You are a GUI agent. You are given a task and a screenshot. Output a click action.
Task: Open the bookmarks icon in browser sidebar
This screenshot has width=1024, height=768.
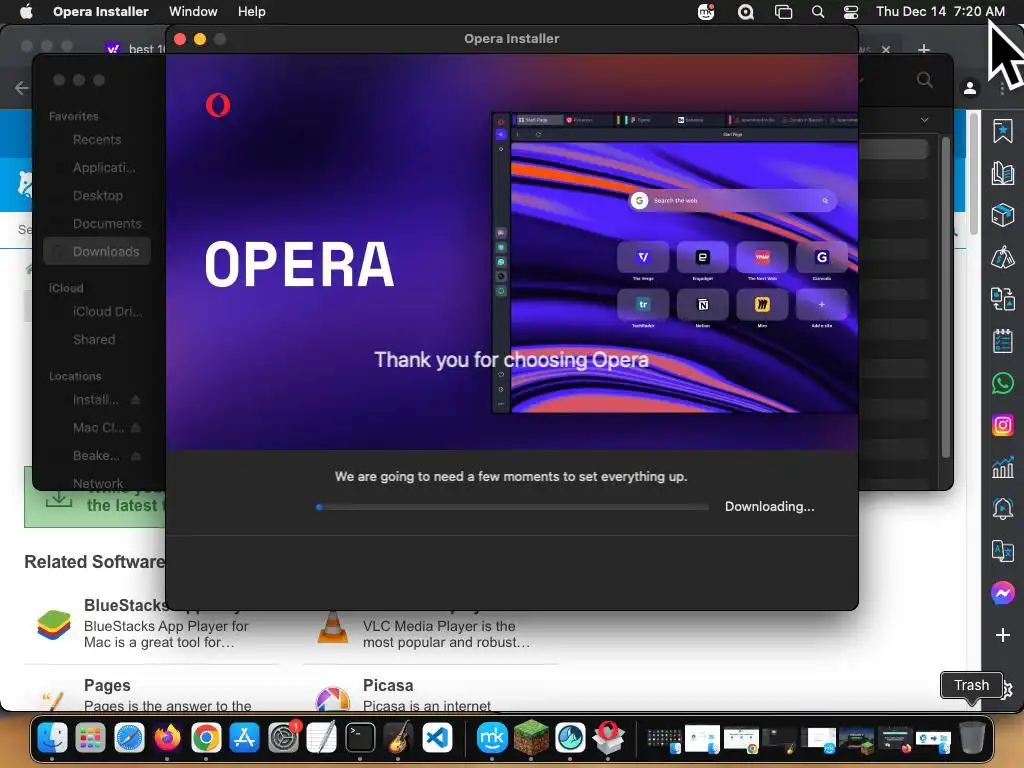point(1002,131)
